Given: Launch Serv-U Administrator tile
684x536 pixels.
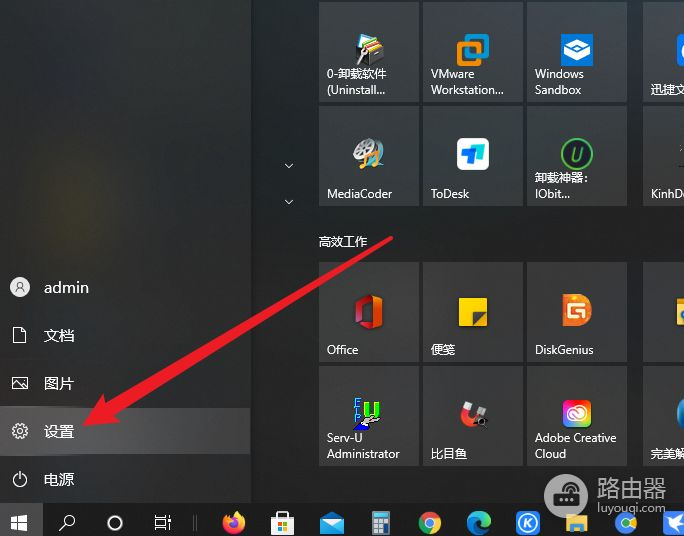Looking at the screenshot, I should pyautogui.click(x=367, y=417).
